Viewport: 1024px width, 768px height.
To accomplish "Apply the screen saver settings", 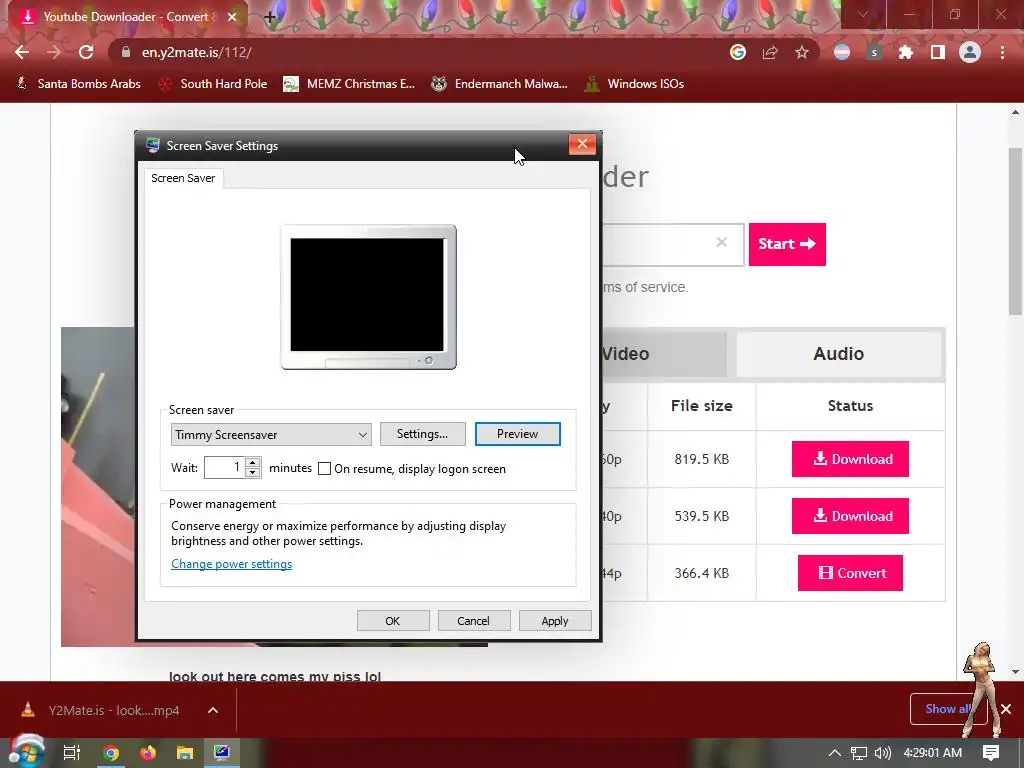I will click(x=555, y=621).
